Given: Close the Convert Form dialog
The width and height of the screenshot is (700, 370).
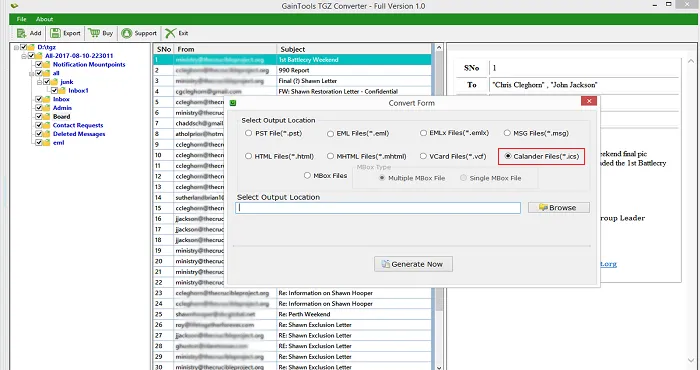Looking at the screenshot, I should point(589,101).
